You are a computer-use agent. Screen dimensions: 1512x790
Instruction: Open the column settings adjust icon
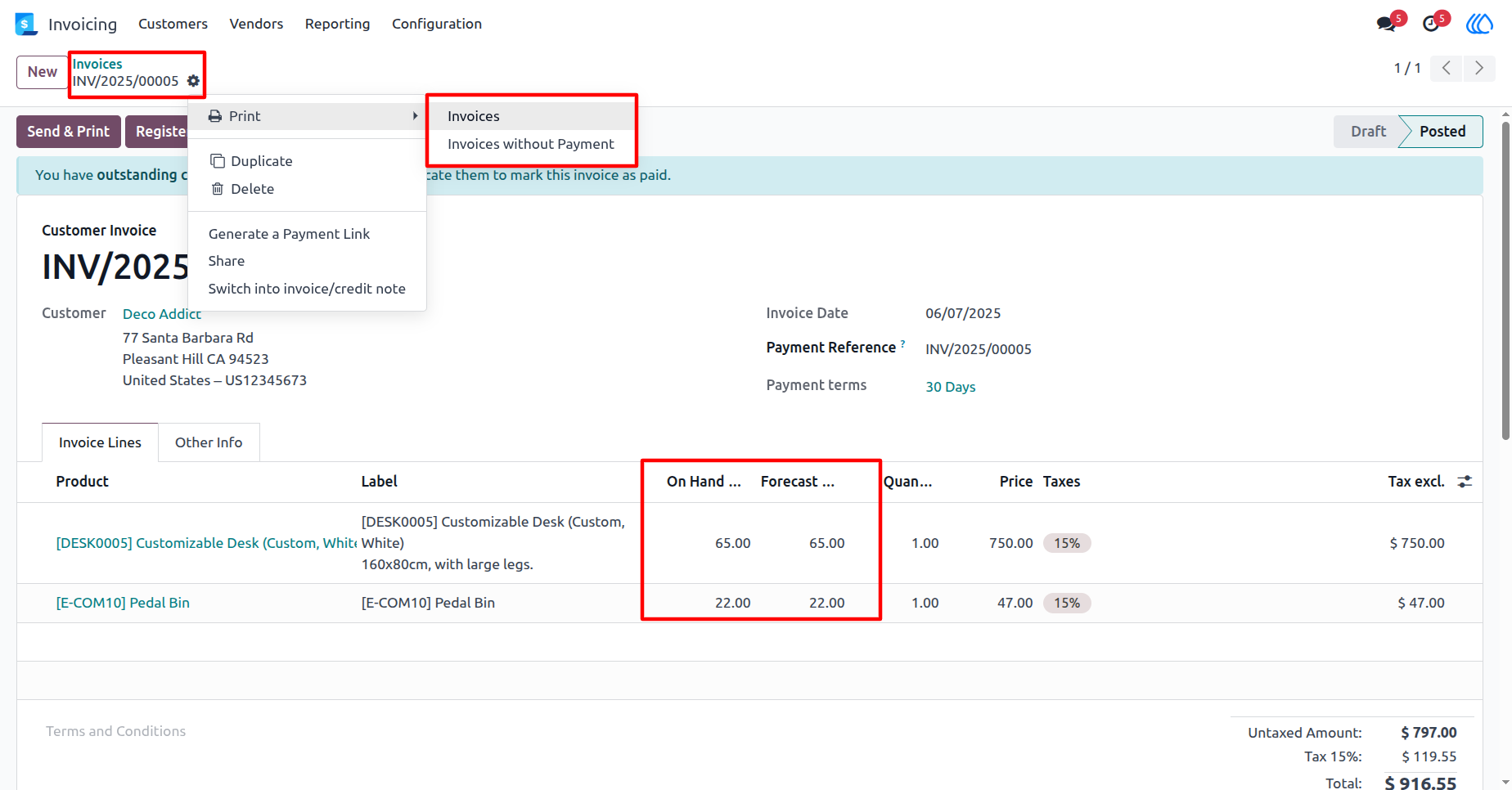pyautogui.click(x=1465, y=482)
